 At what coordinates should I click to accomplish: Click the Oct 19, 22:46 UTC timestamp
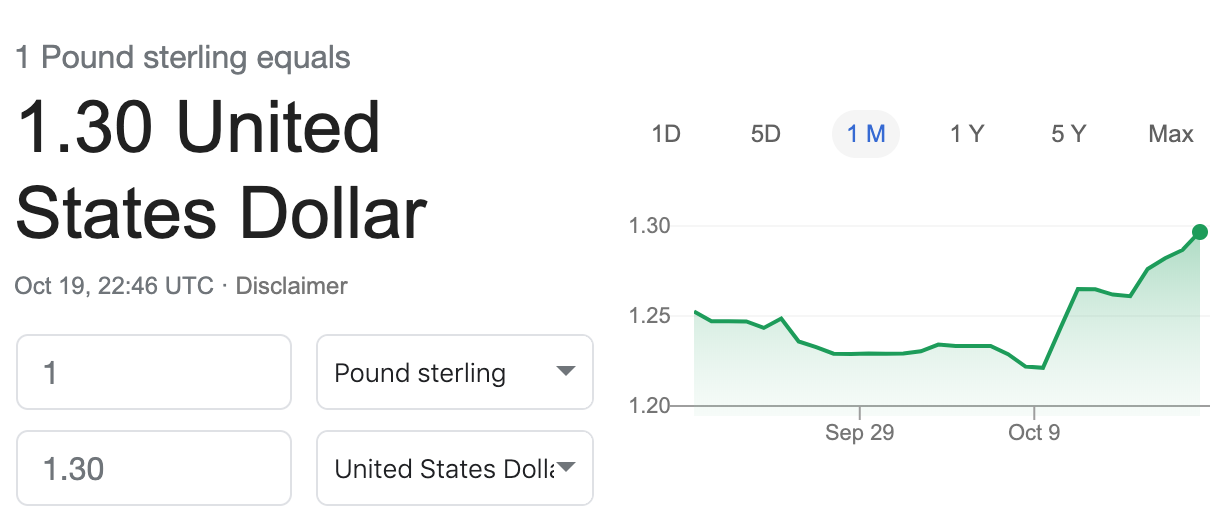pos(114,286)
